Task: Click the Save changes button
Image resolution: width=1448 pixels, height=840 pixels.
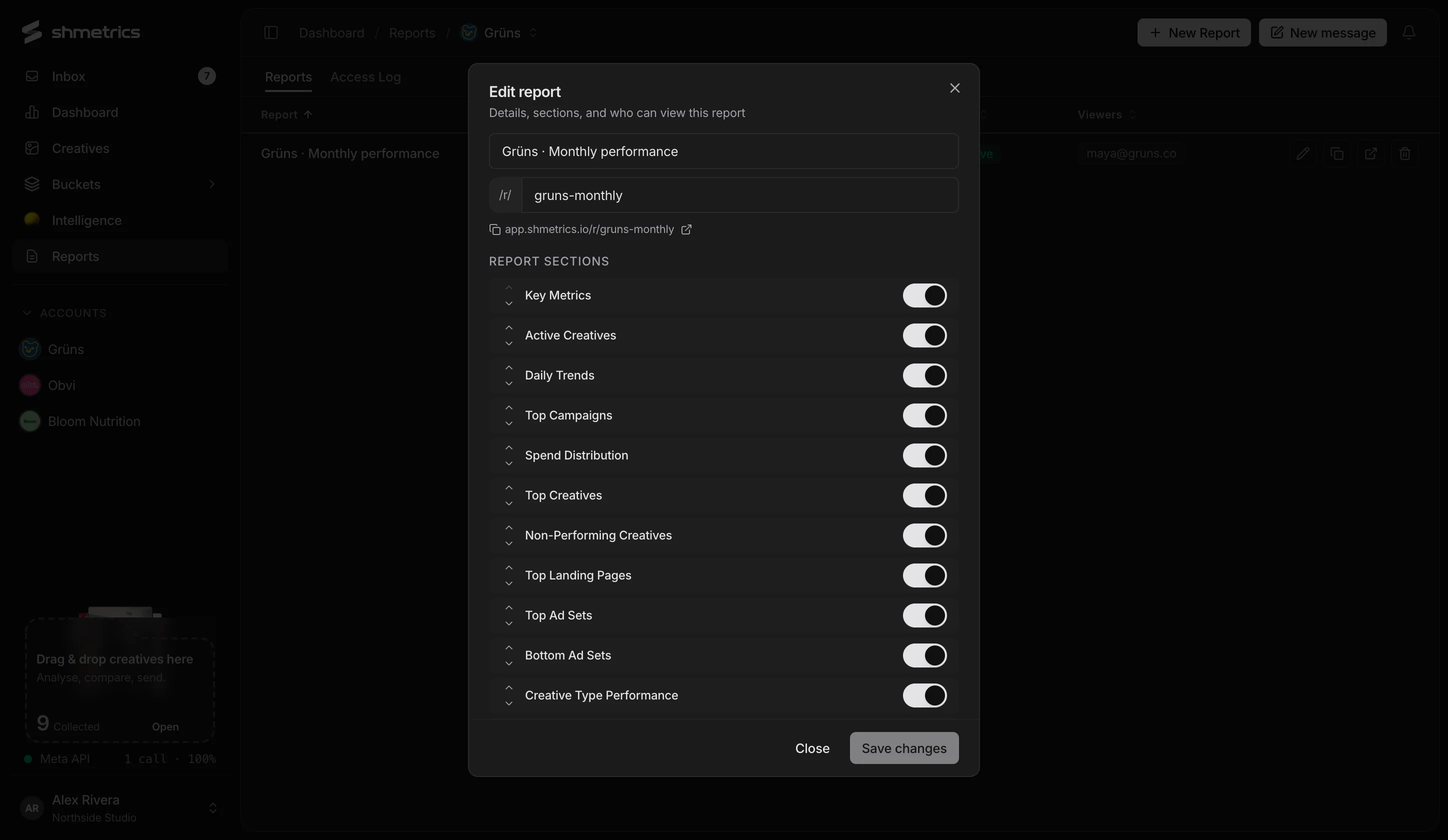Action: 904,748
